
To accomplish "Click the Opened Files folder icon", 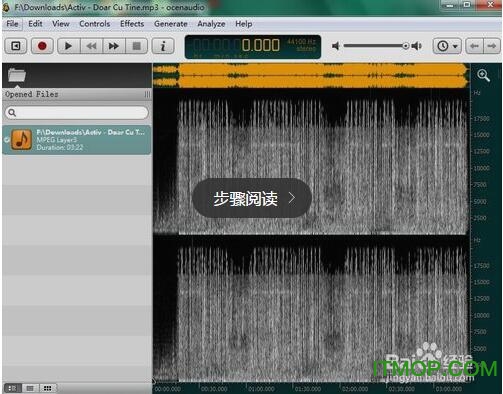I will [17, 75].
